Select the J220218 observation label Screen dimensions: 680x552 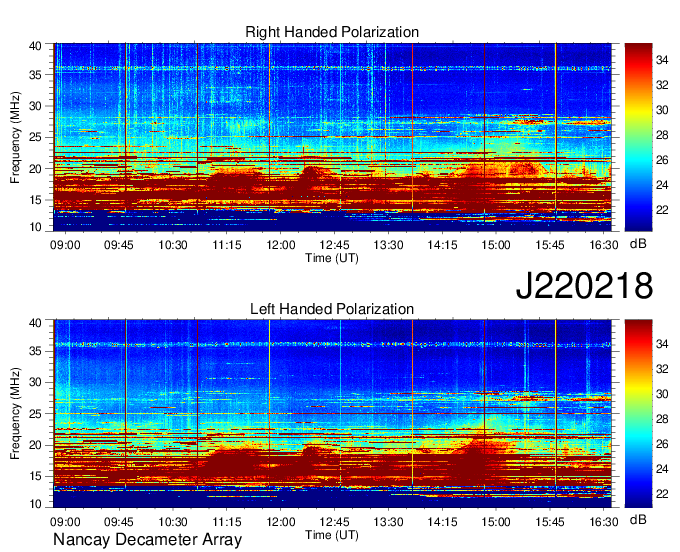584,286
